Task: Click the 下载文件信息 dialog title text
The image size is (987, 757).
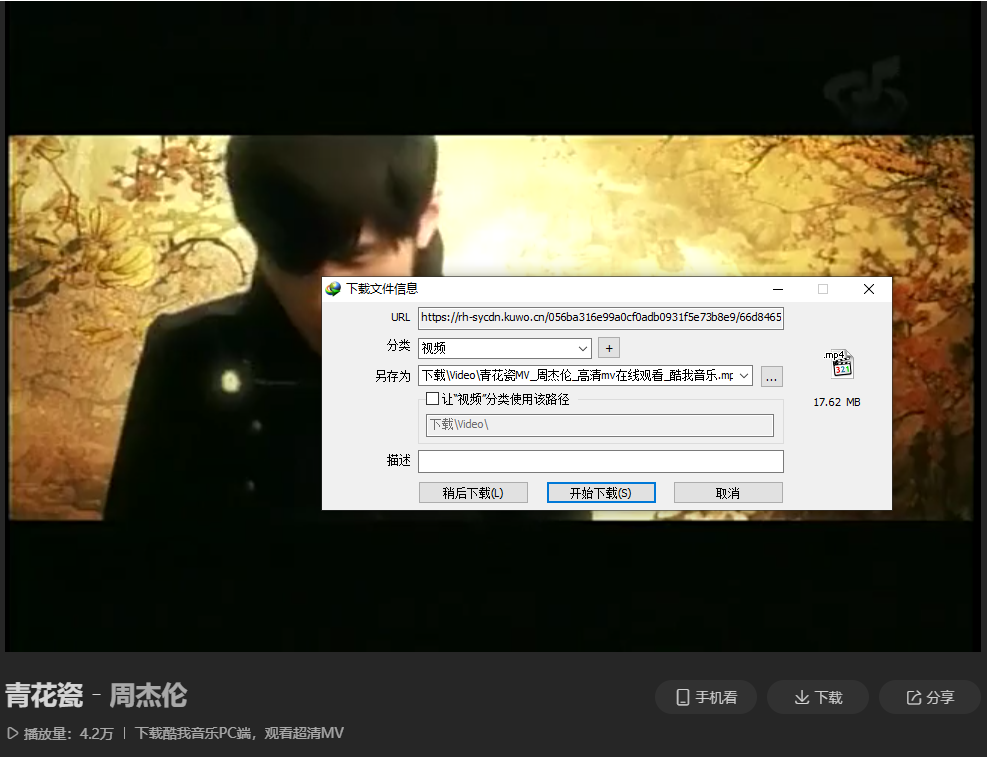Action: (382, 289)
